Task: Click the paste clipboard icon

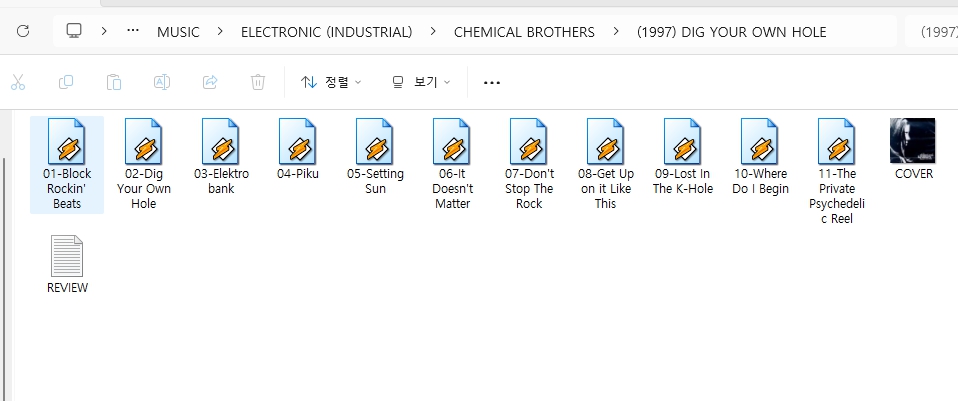Action: 114,82
